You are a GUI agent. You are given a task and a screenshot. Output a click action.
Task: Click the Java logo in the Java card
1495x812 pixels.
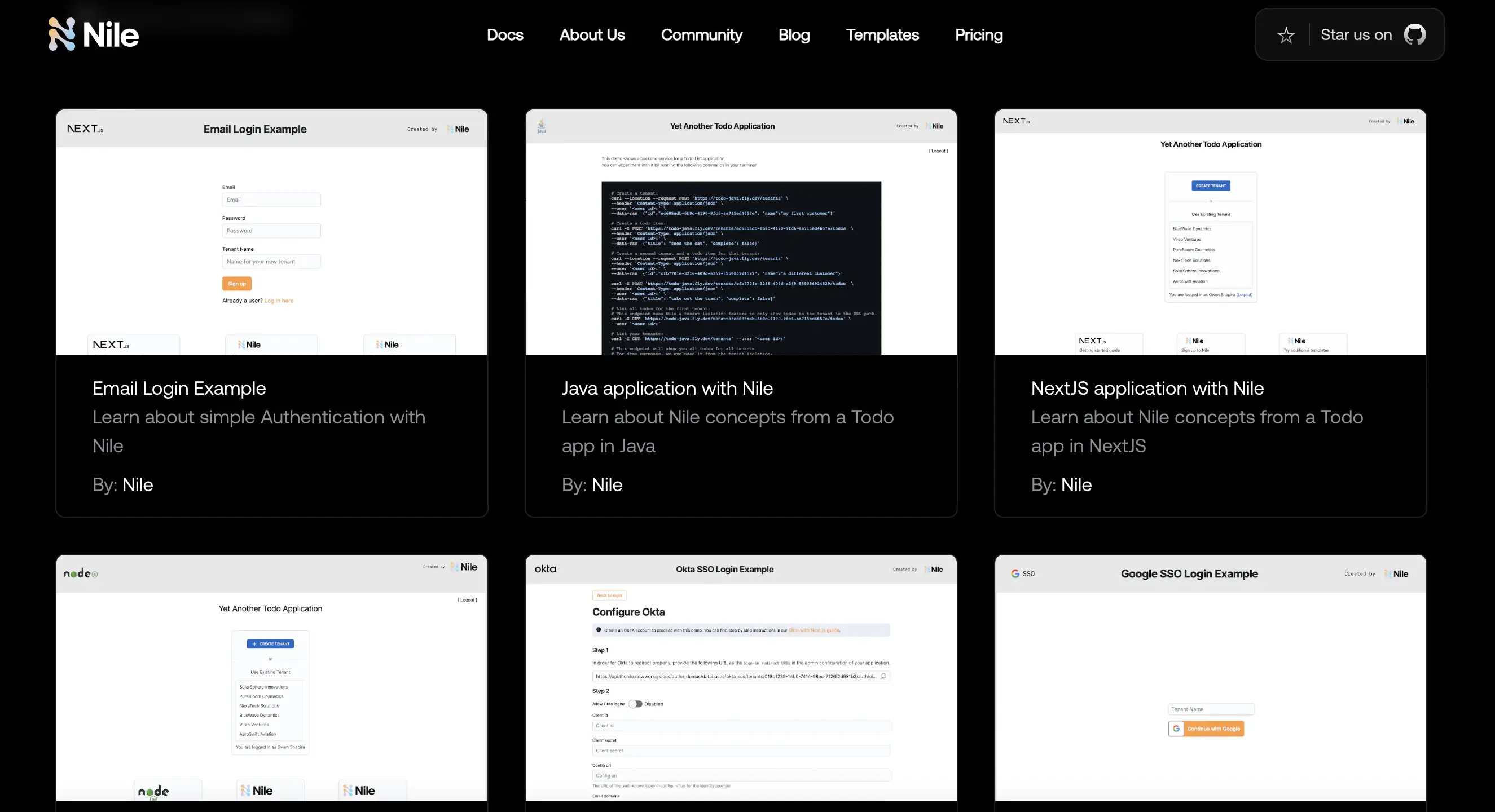[x=542, y=126]
